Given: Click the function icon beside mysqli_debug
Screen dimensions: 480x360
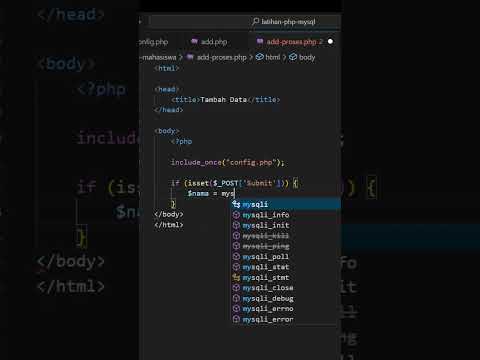Looking at the screenshot, I should pos(236,298).
